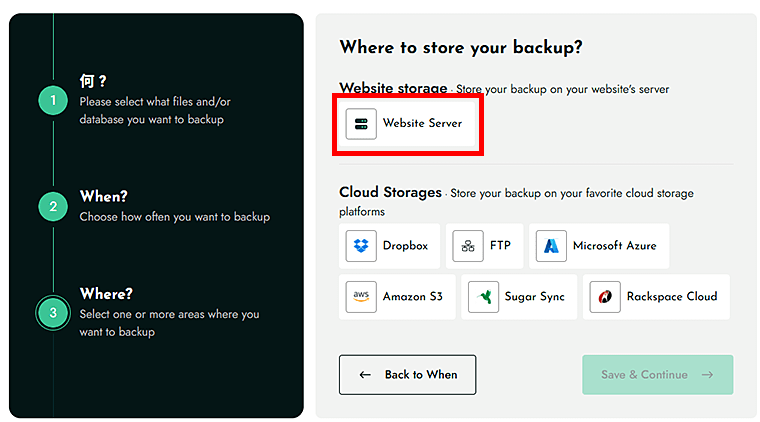
Task: Click the FTP network icon
Action: coord(467,246)
